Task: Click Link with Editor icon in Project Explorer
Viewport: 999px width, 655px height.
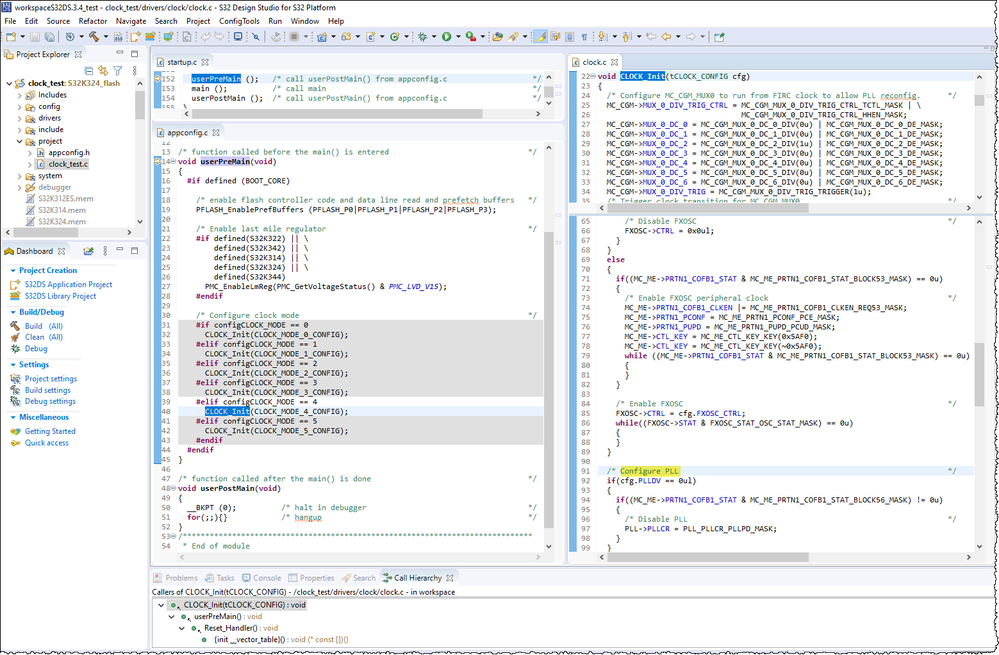Action: pos(102,71)
